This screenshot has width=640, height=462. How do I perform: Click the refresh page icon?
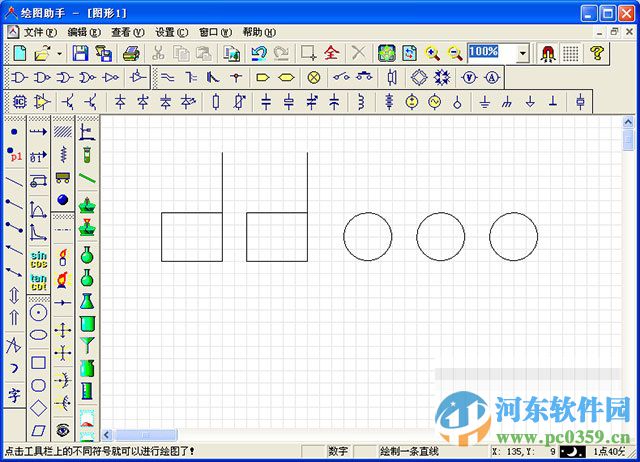(410, 53)
